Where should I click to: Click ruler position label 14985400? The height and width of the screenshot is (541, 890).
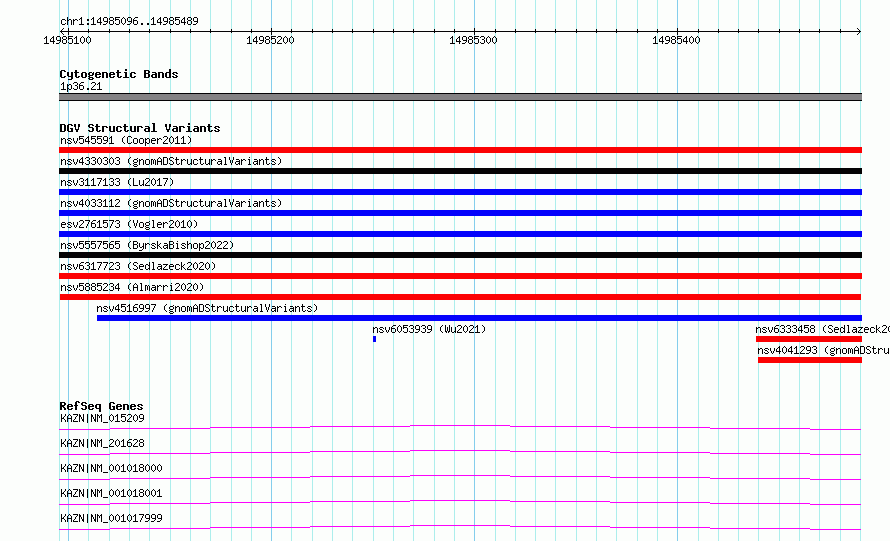676,40
